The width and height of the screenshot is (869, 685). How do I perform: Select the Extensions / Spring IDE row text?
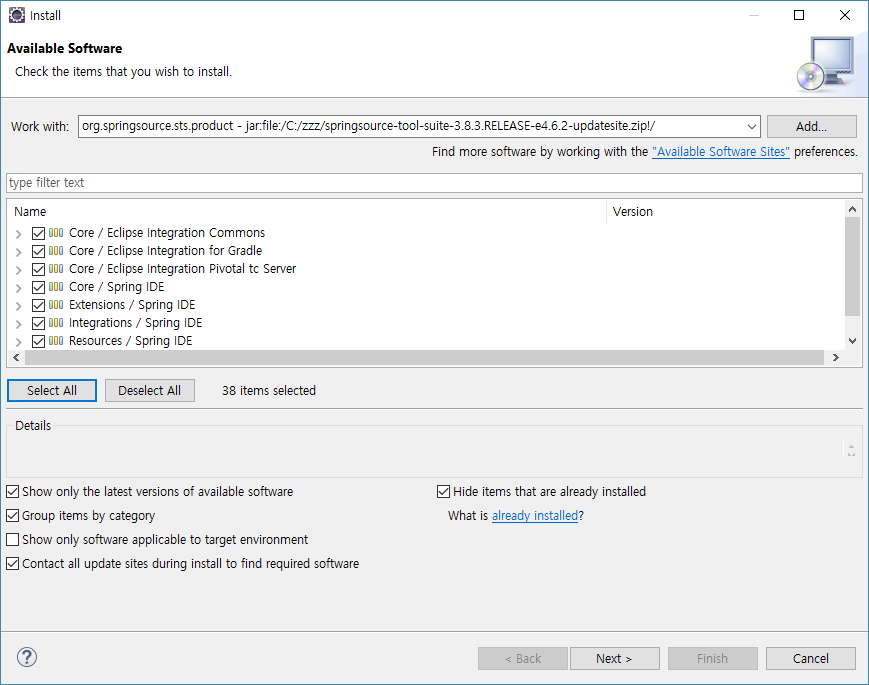132,305
